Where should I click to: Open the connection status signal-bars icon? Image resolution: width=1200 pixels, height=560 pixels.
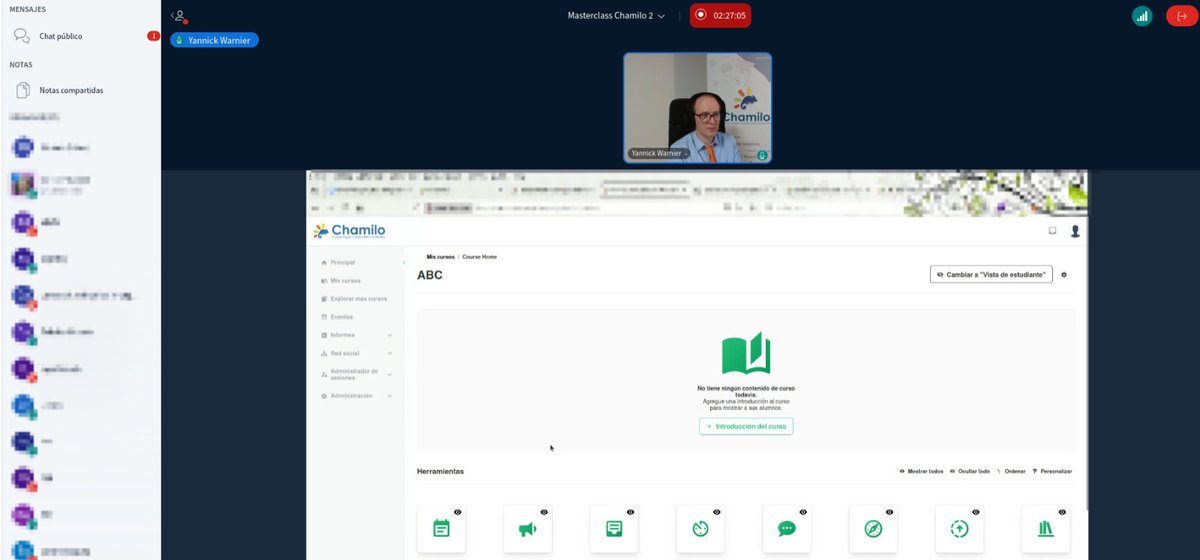[x=1142, y=16]
